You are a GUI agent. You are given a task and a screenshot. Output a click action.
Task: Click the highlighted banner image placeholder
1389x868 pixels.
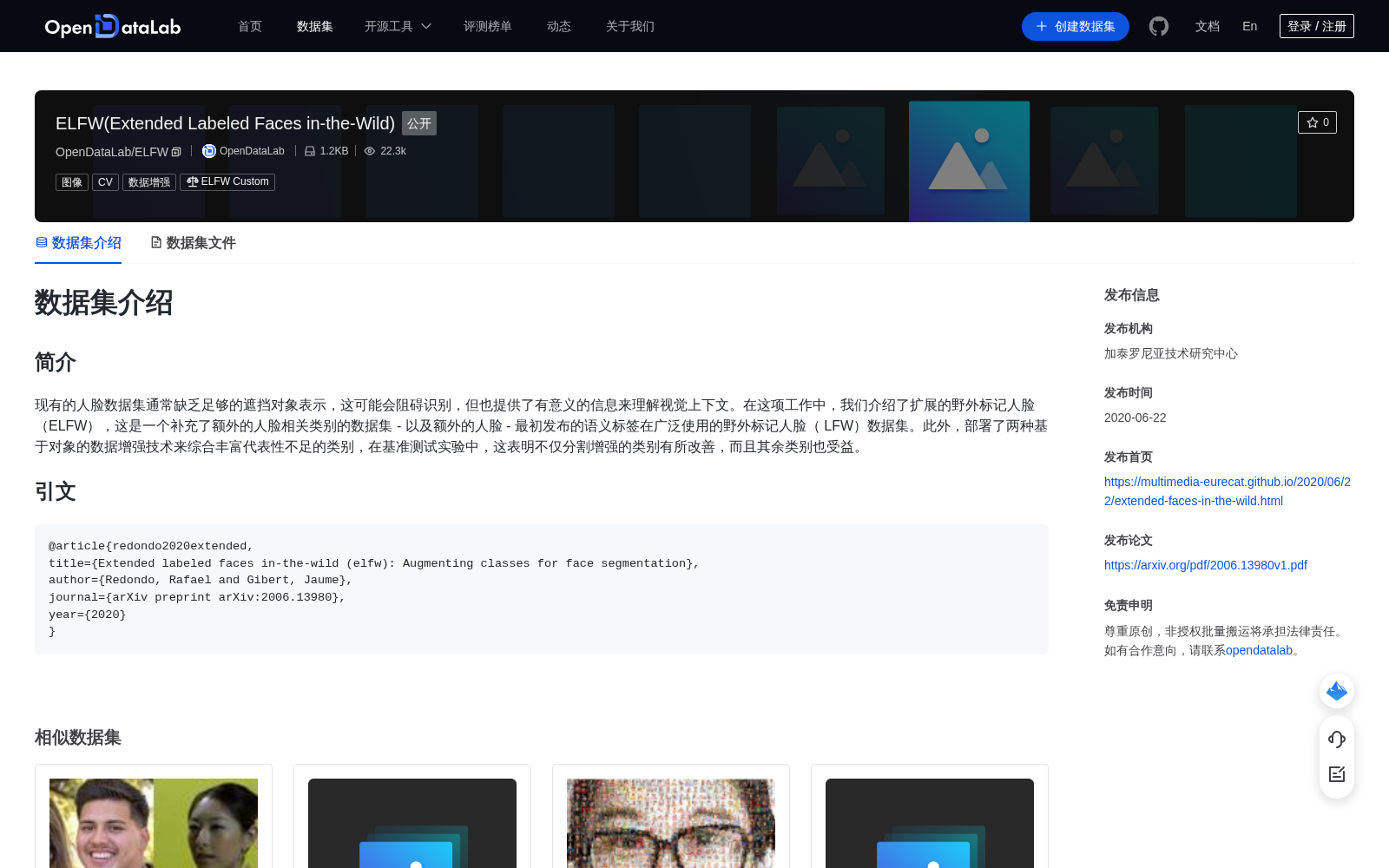pyautogui.click(x=969, y=161)
